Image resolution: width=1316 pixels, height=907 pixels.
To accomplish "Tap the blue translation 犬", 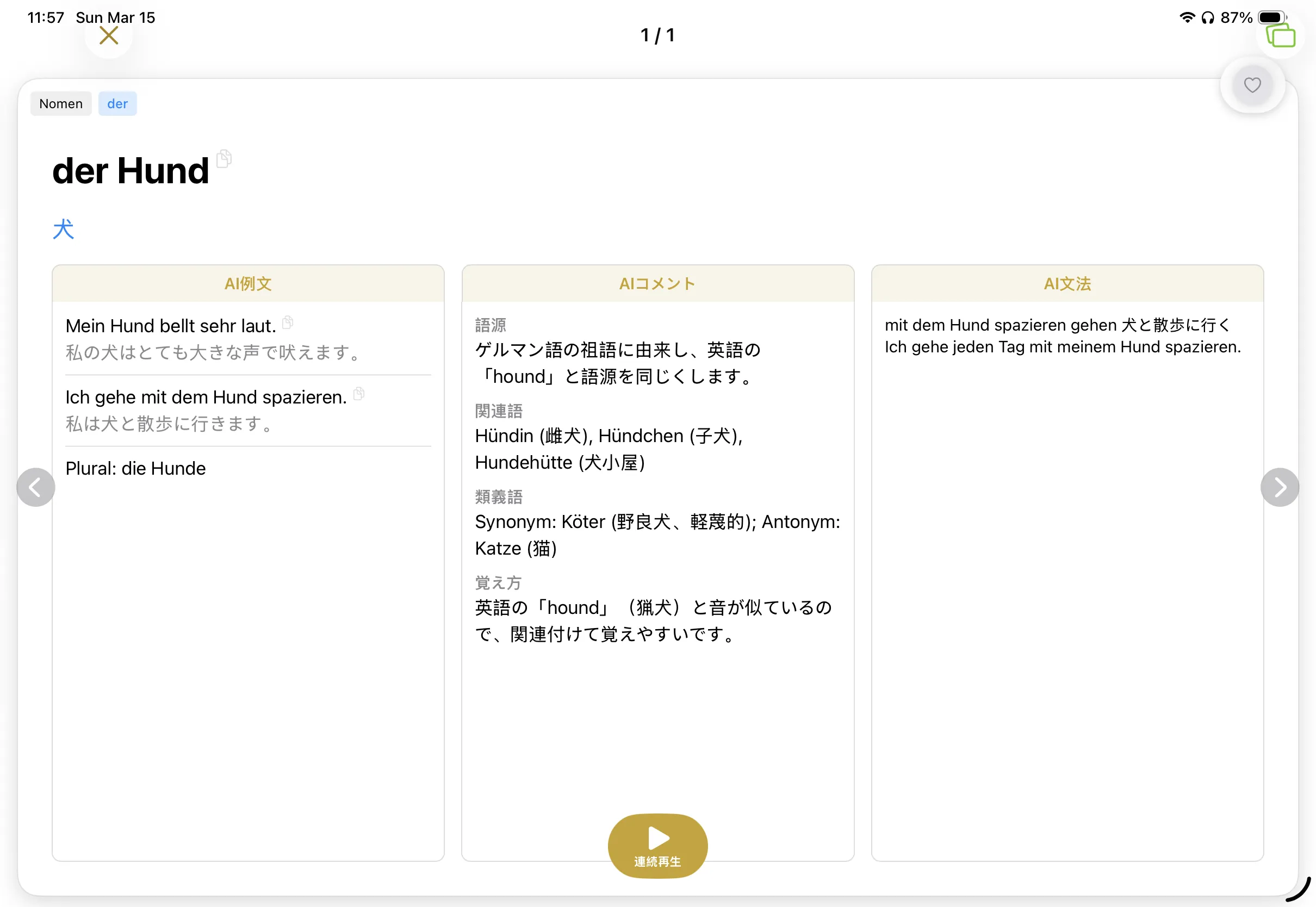I will 64,229.
